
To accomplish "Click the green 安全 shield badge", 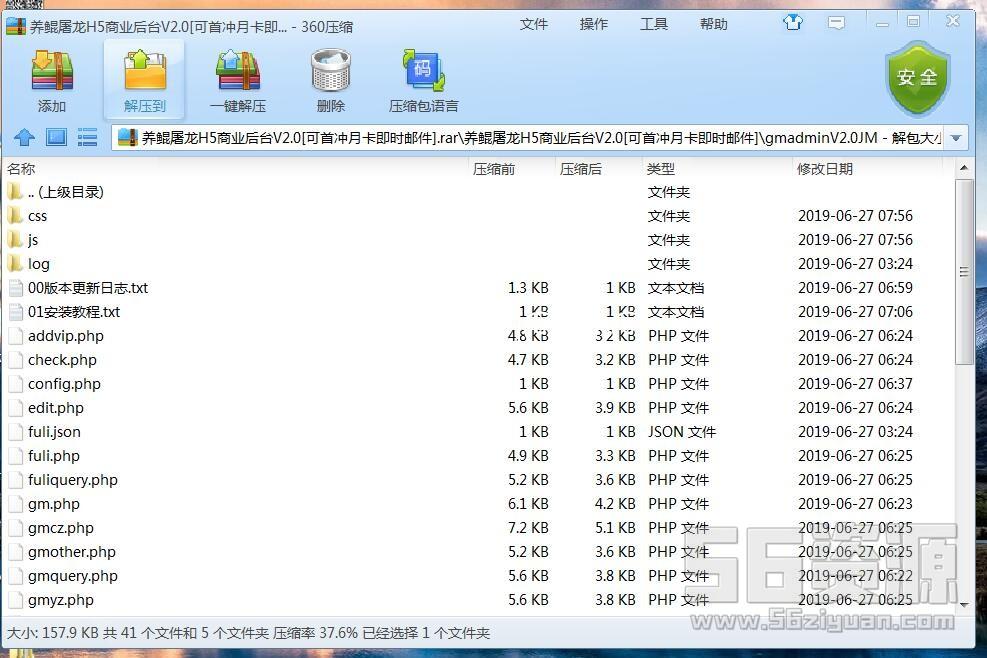I will point(917,78).
